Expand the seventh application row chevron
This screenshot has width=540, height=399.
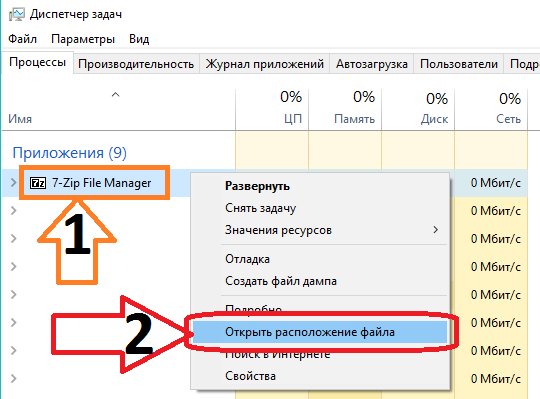tap(13, 350)
